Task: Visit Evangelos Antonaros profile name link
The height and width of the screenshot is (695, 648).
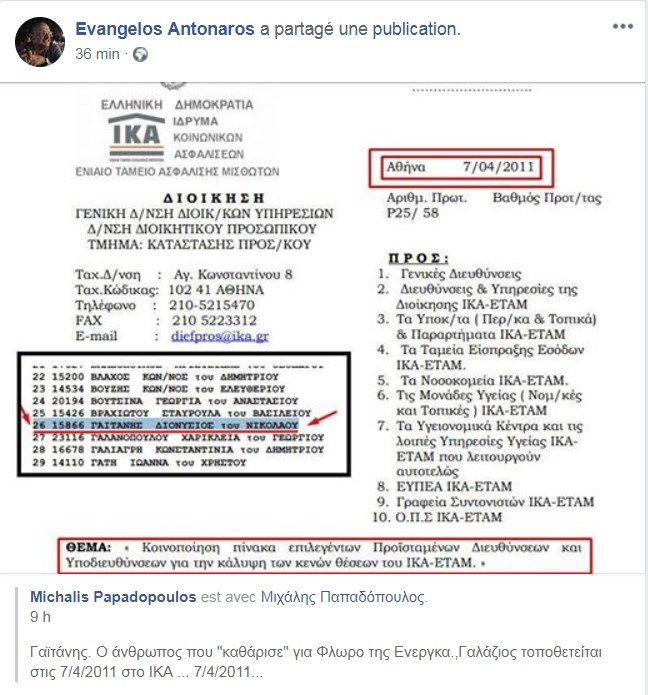Action: [165, 29]
